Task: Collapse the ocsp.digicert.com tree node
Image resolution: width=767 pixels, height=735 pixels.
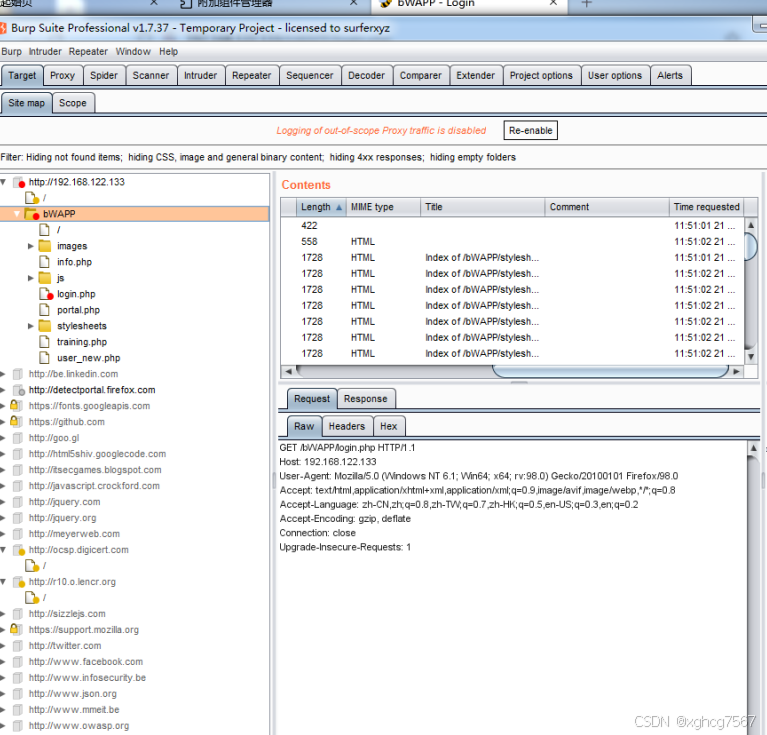Action: (x=3, y=550)
